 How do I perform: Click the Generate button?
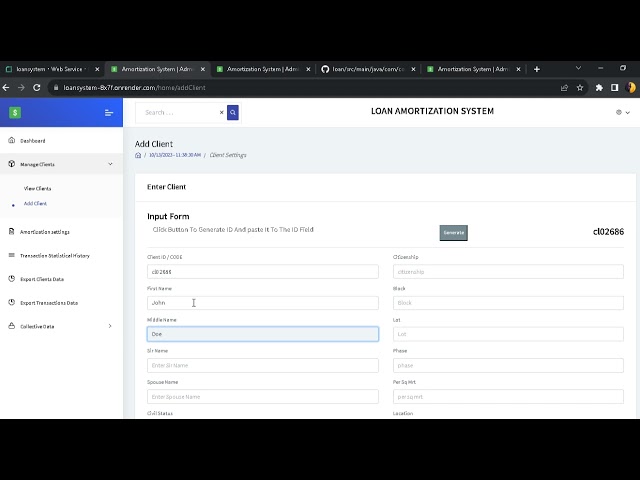pyautogui.click(x=453, y=233)
